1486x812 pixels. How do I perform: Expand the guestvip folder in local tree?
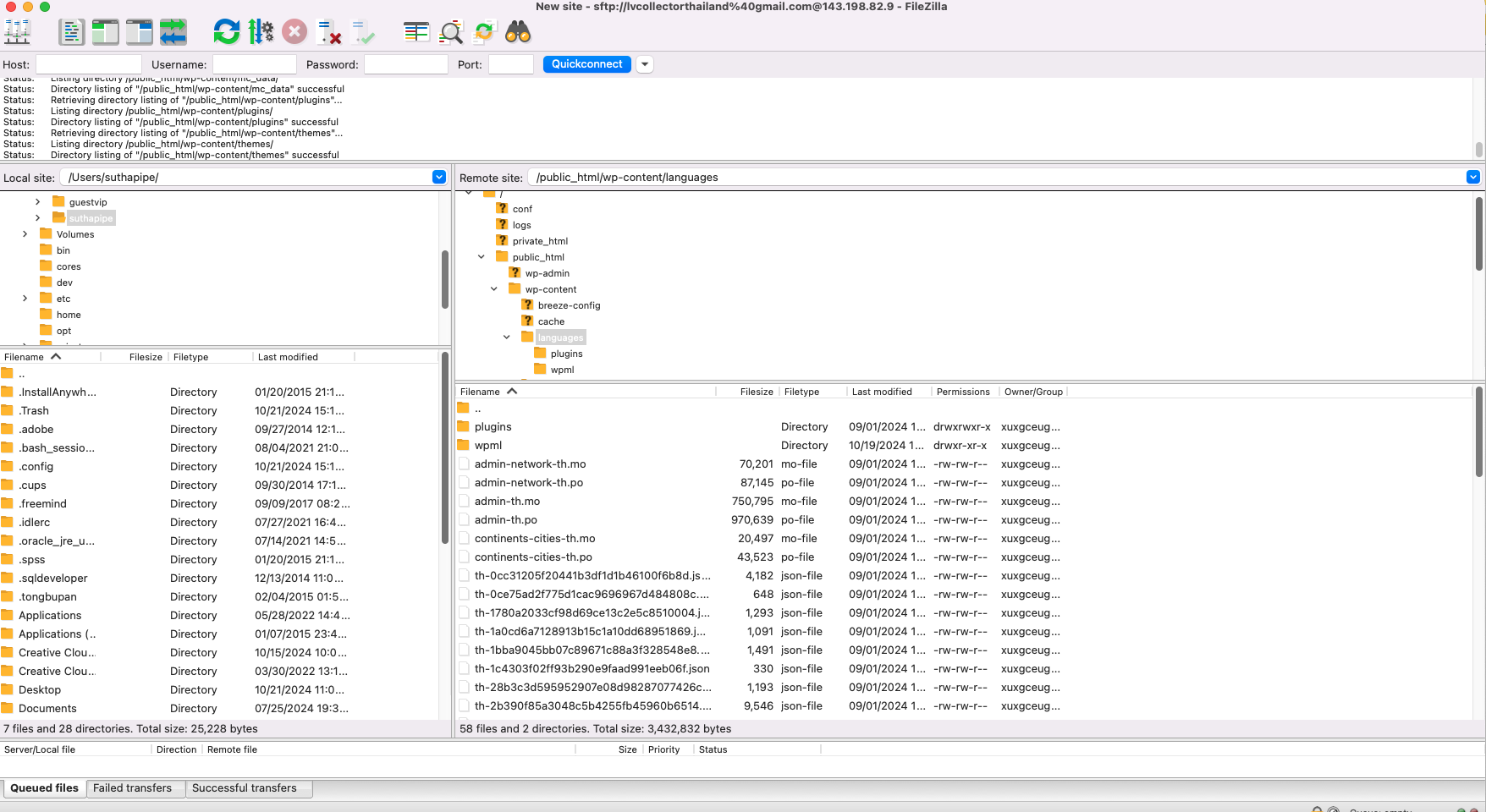click(x=37, y=202)
